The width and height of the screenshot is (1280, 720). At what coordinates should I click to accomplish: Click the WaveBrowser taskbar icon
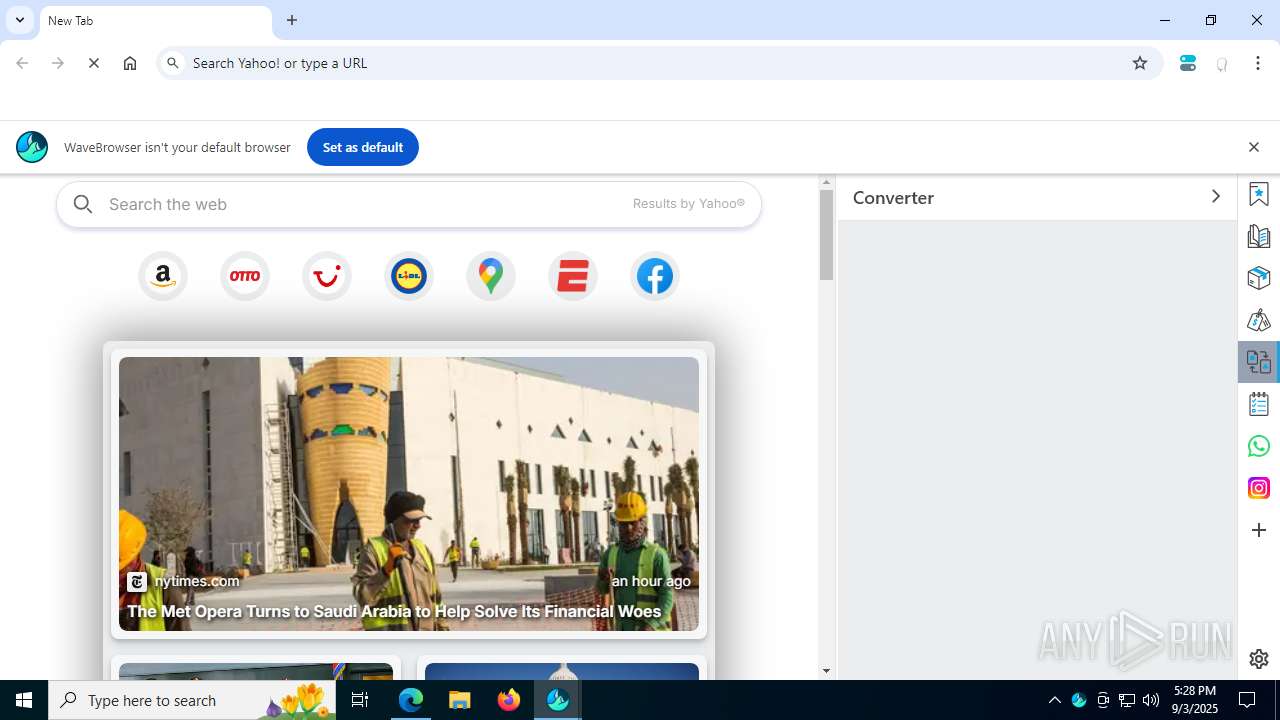coord(558,700)
